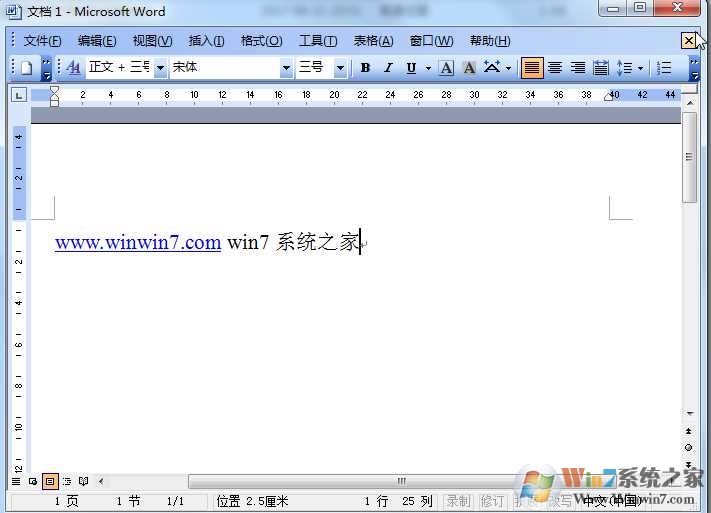Open the style dropdown list arrow

click(x=160, y=68)
